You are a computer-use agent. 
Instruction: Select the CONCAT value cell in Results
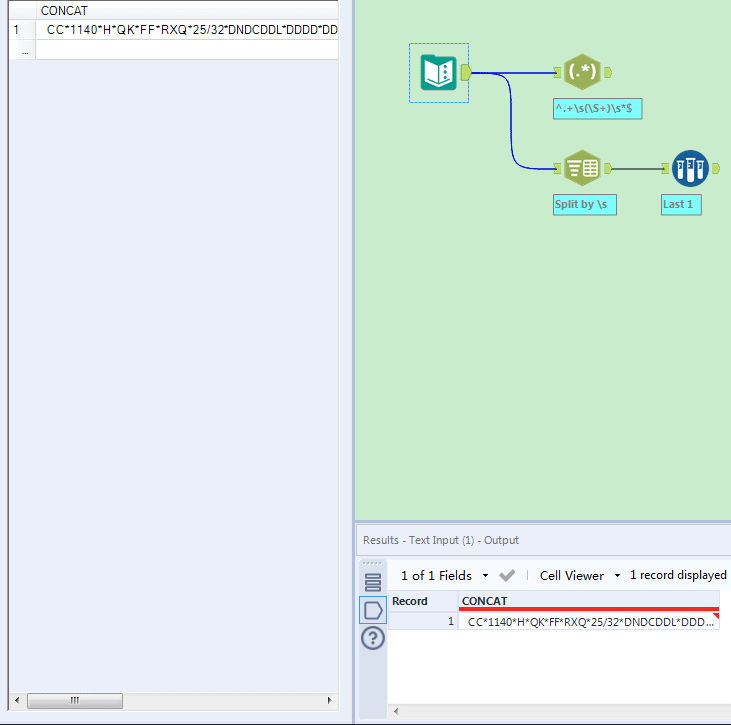point(589,621)
